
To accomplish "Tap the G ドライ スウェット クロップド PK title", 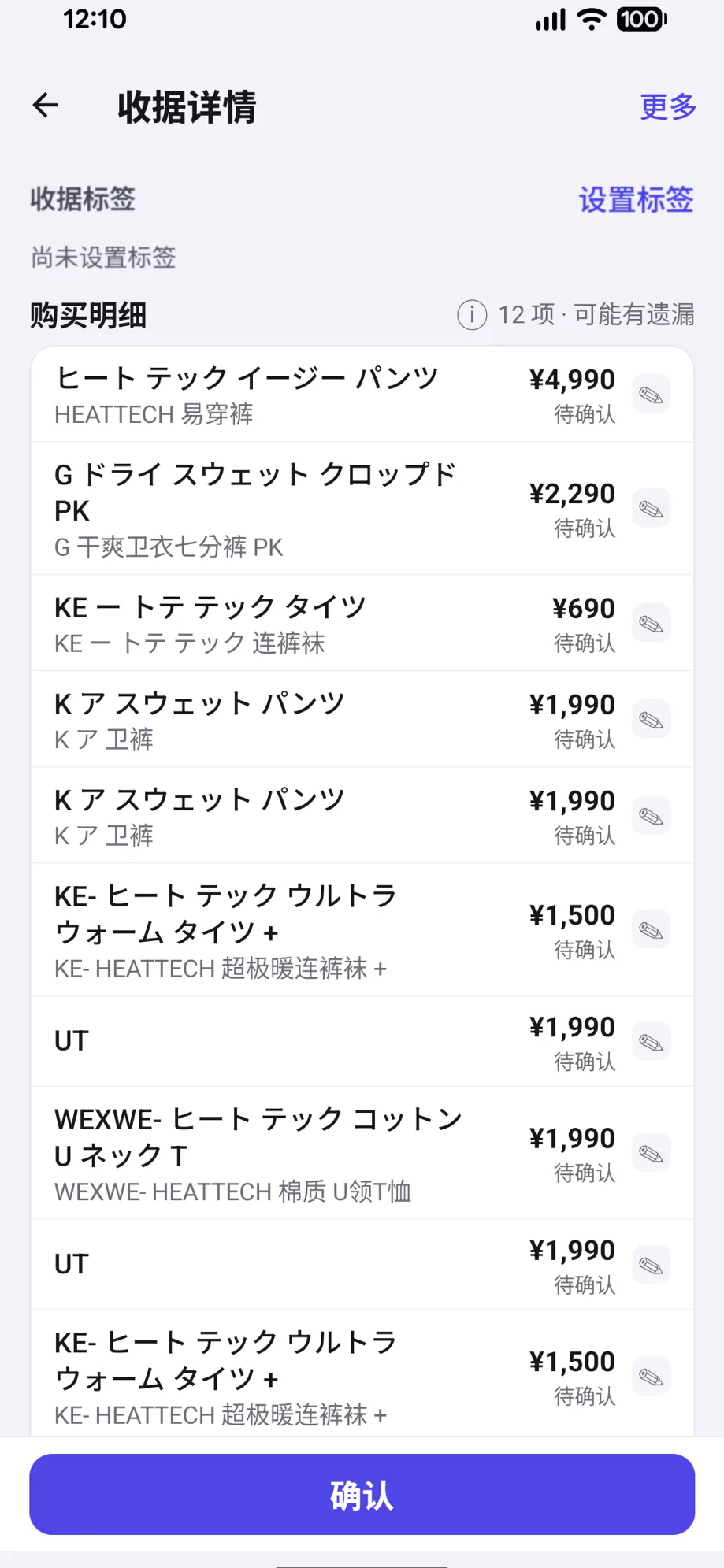I will point(255,492).
